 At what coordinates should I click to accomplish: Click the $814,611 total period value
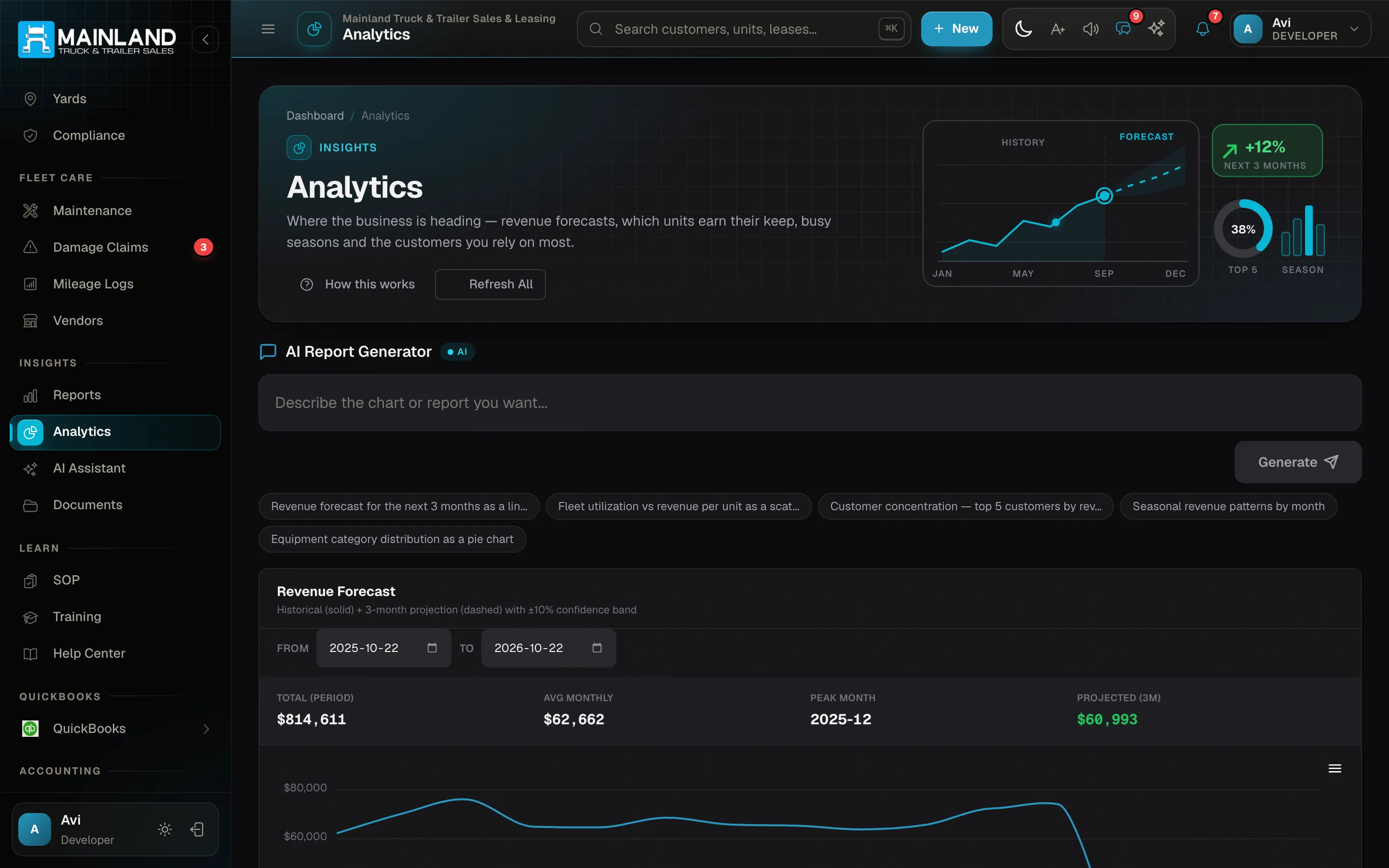tap(311, 719)
